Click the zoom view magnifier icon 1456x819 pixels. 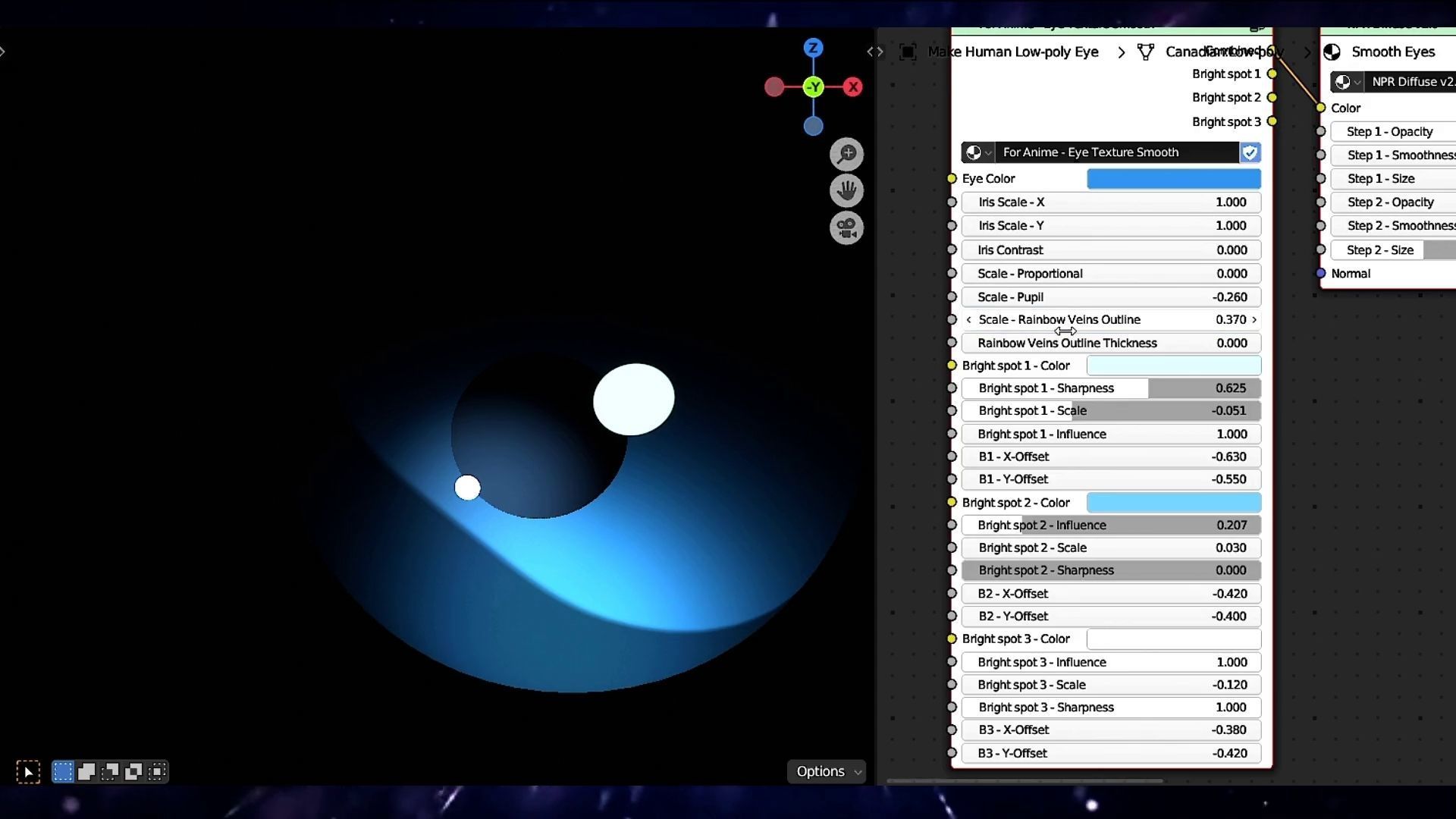[846, 154]
